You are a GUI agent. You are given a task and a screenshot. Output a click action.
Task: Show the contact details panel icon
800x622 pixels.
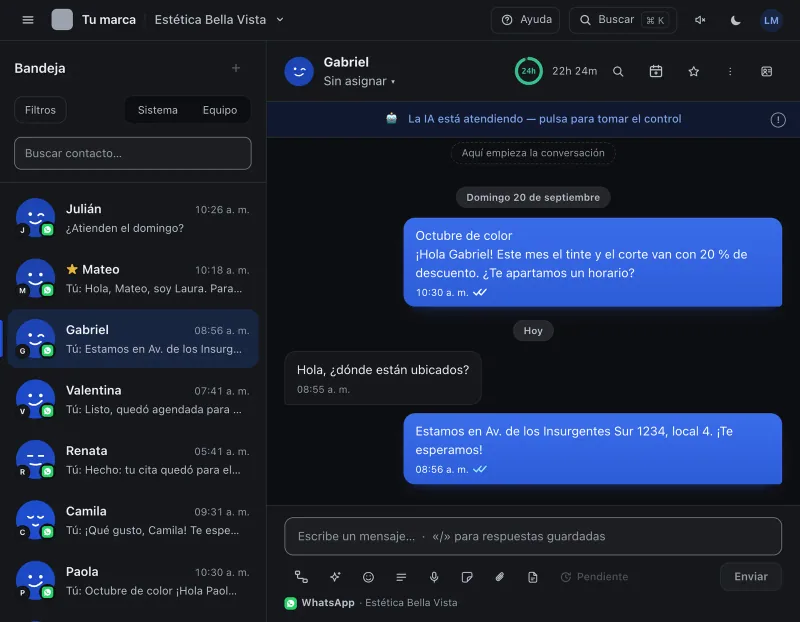[x=766, y=71]
